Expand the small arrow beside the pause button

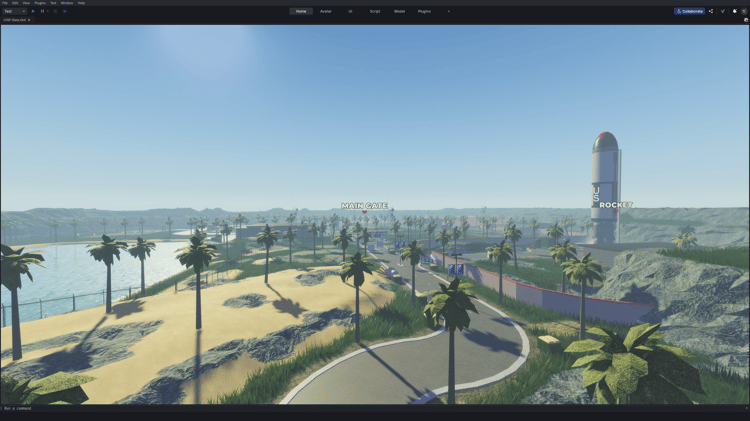coord(47,11)
